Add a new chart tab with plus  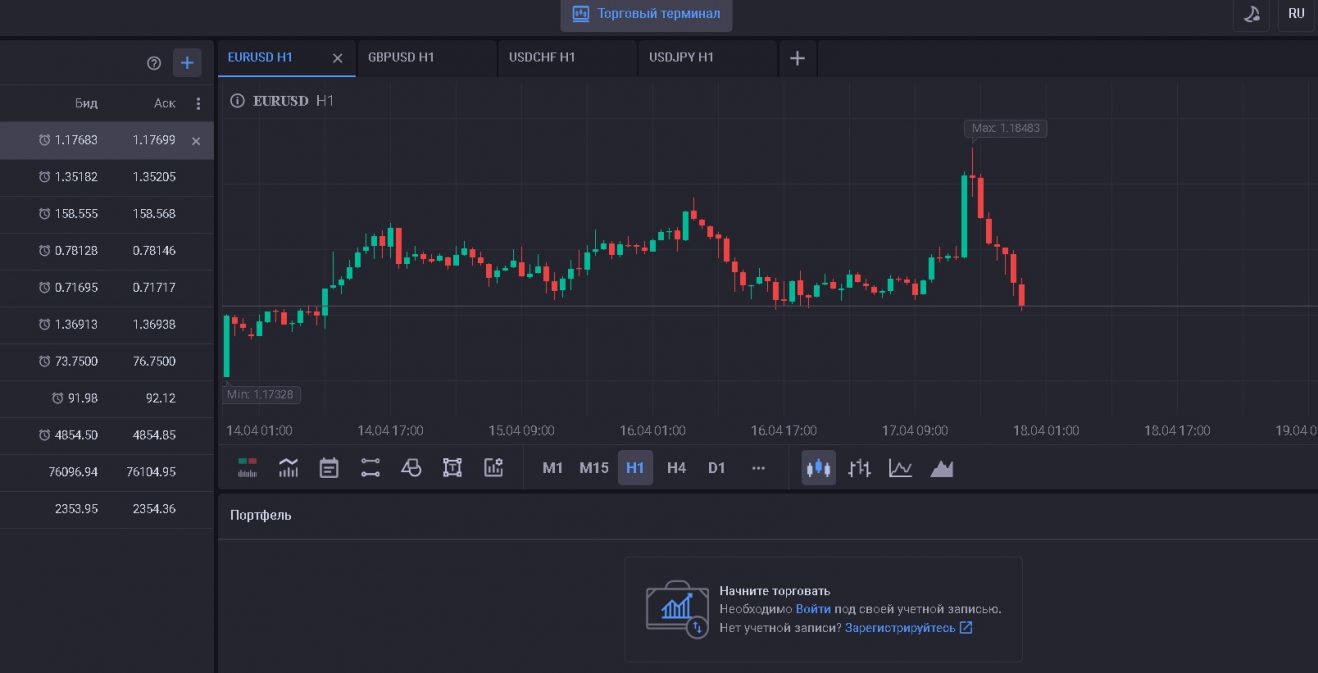[x=797, y=58]
